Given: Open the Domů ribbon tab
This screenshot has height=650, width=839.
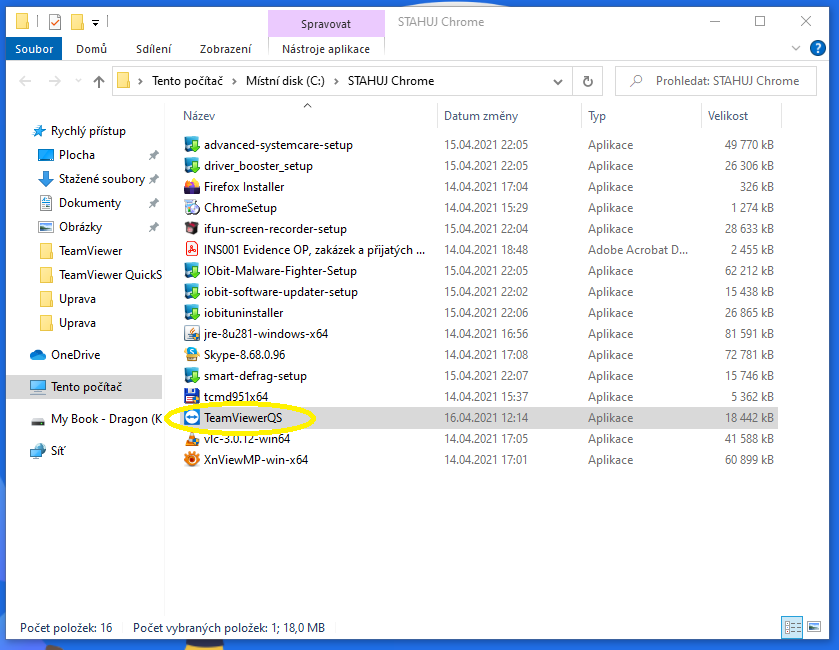Looking at the screenshot, I should tap(91, 49).
